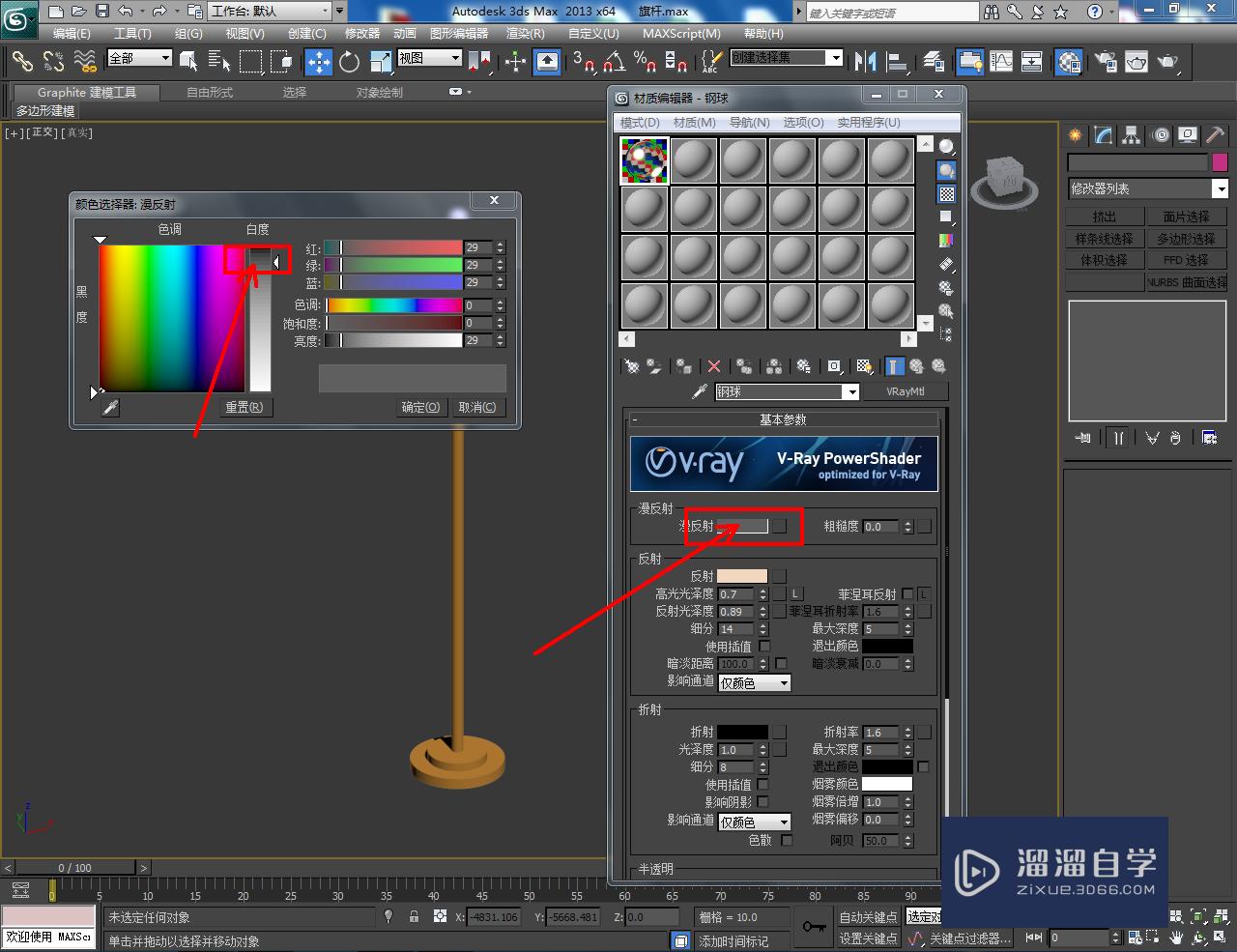
Task: Click Get Material icon in Material Editor
Action: [632, 366]
